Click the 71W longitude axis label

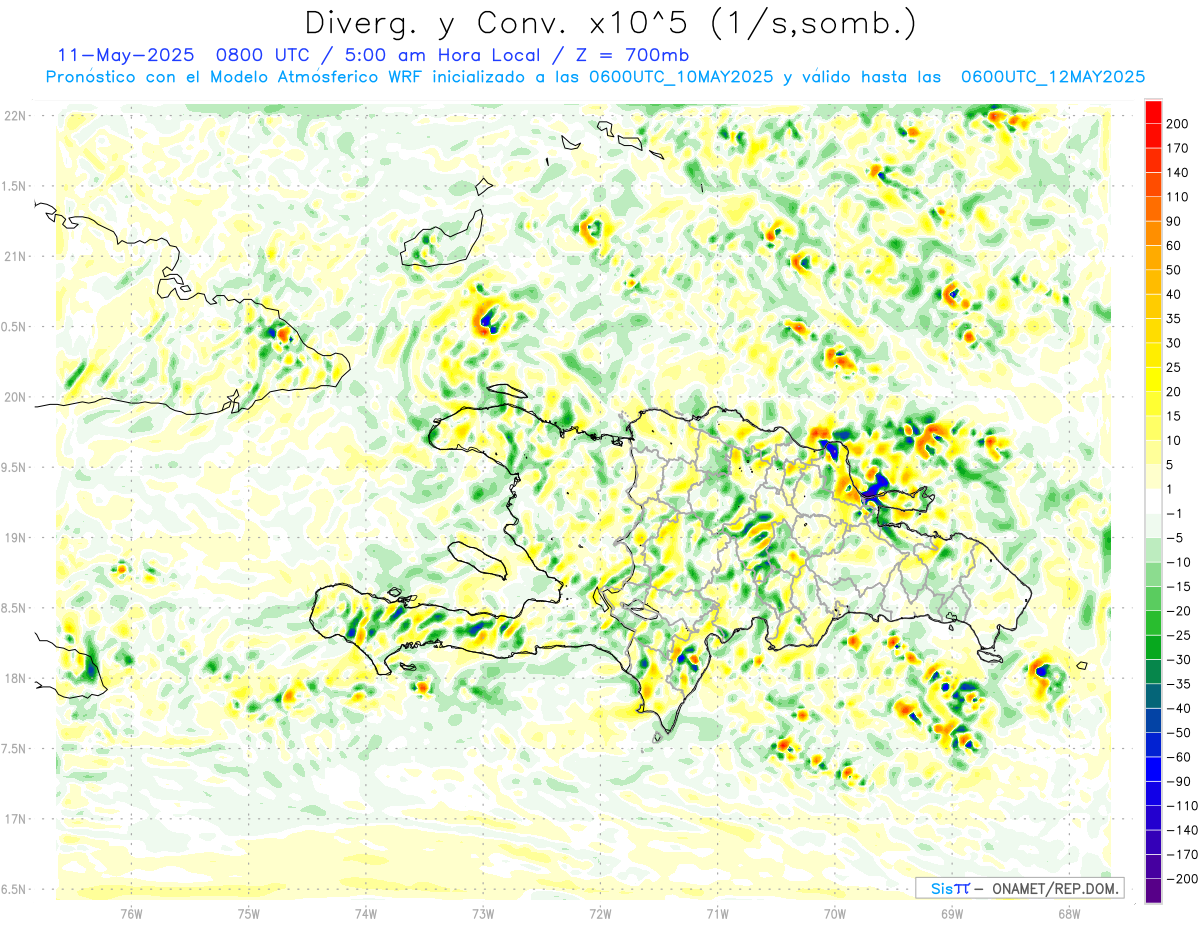tap(717, 913)
